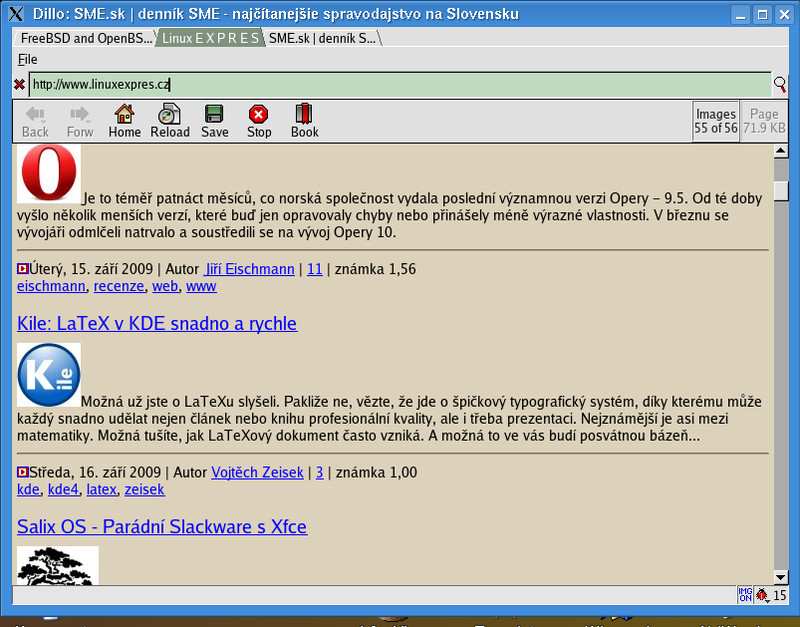800x627 pixels.
Task: Click the Back navigation arrow icon
Action: pos(35,114)
